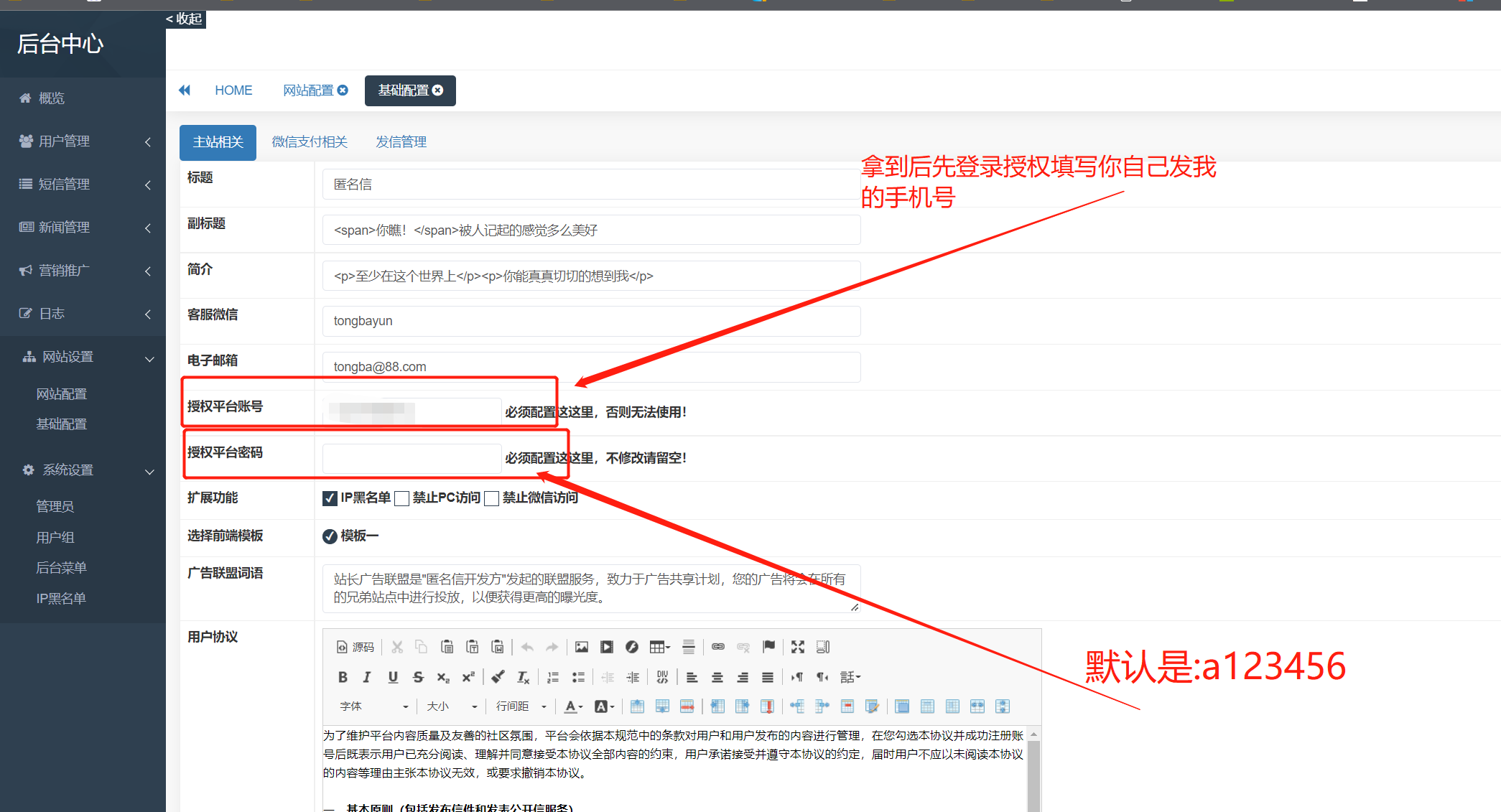Center-align the editor text
This screenshot has height=812, width=1501.
717,676
